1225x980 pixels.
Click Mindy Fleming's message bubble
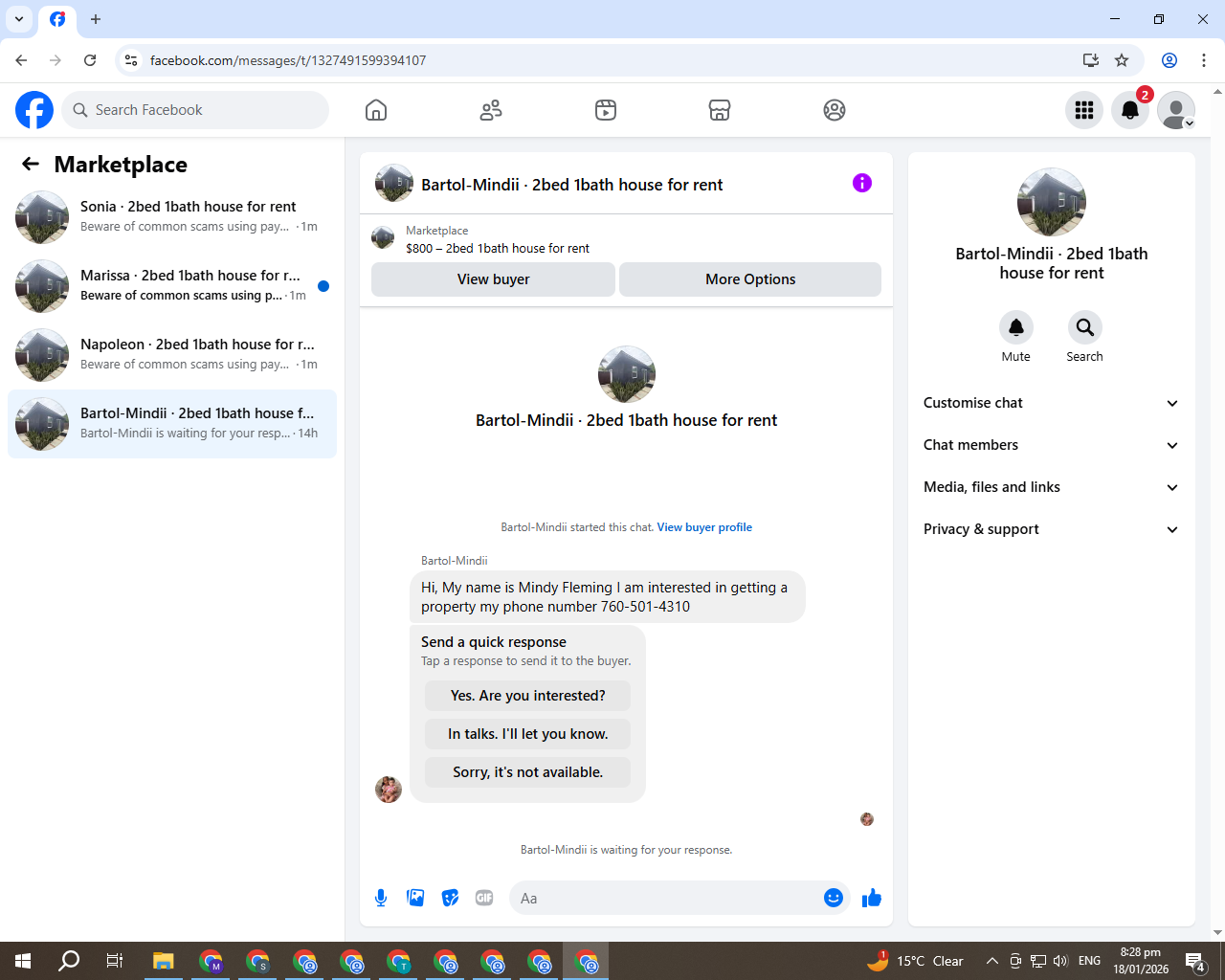[x=608, y=597]
